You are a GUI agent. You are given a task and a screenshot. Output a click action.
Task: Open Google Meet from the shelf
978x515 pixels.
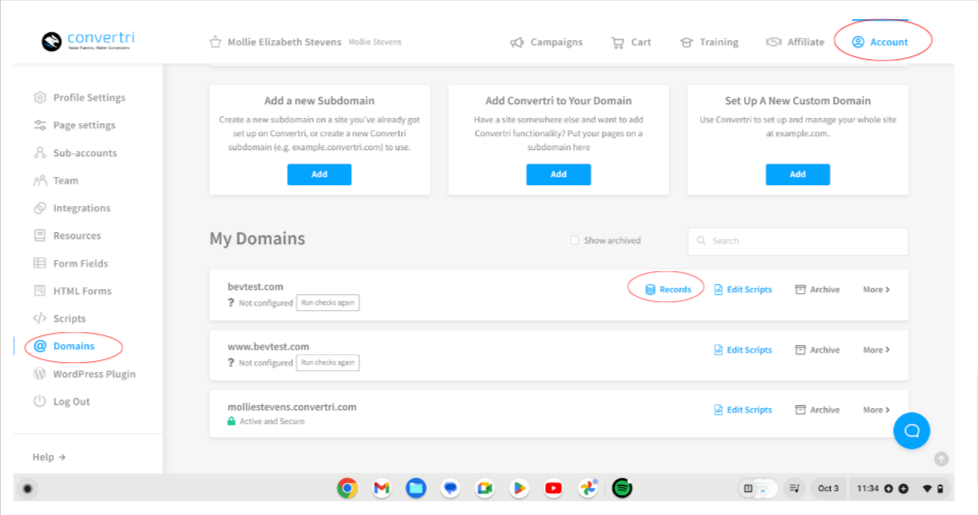[x=485, y=488]
